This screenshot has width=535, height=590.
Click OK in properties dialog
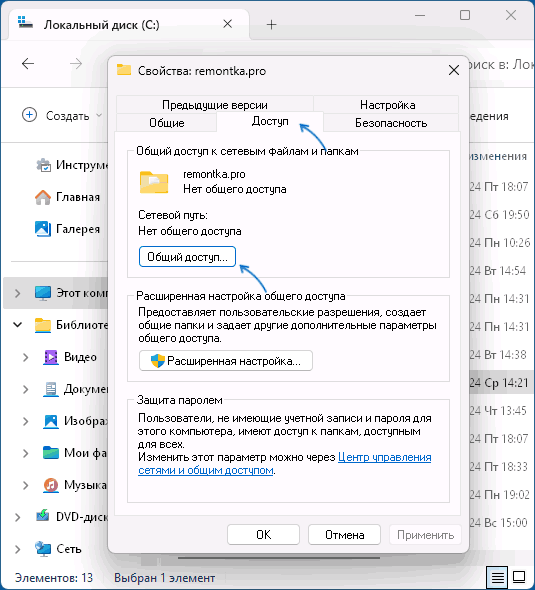(x=263, y=535)
